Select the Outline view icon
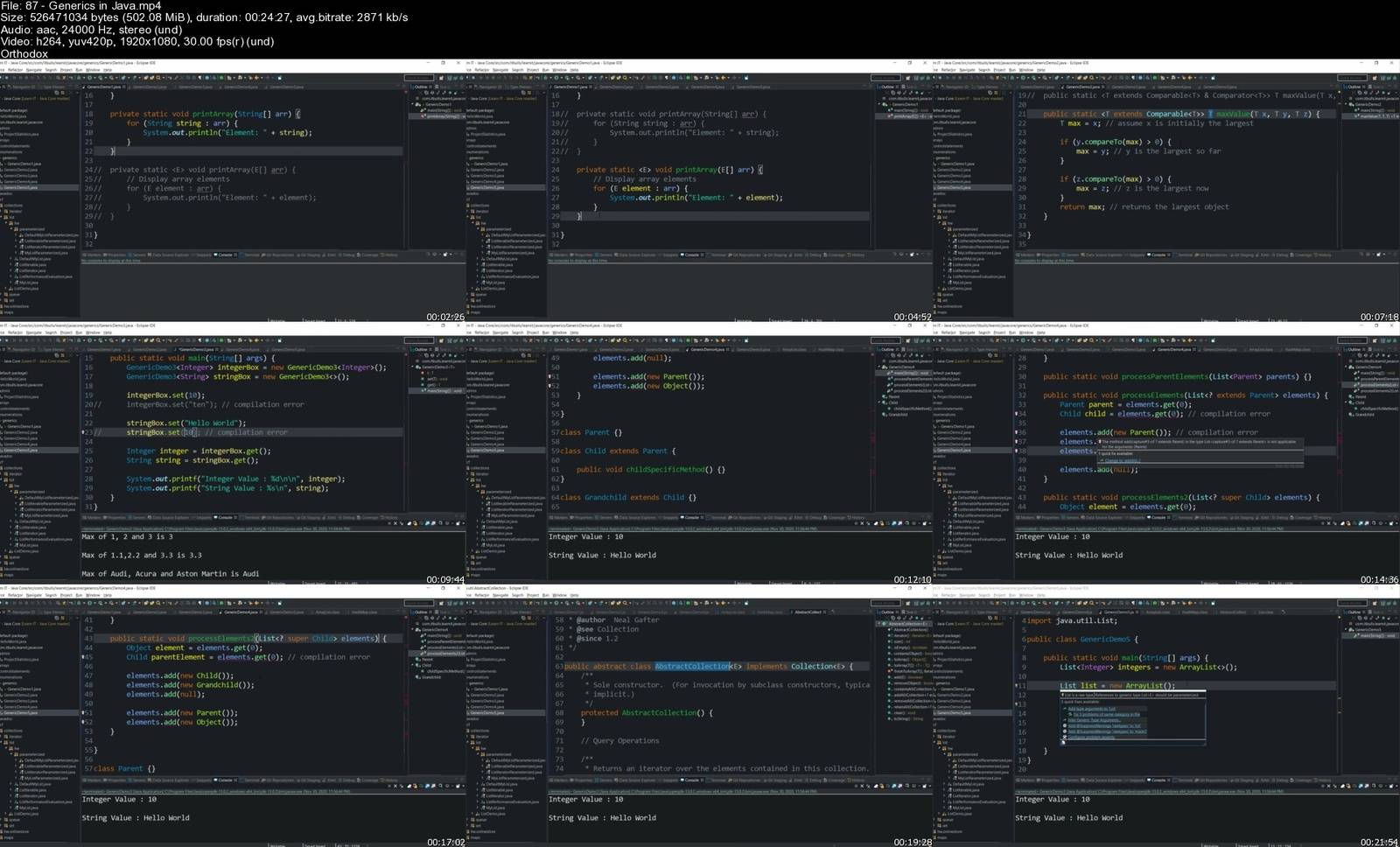 pyautogui.click(x=418, y=87)
